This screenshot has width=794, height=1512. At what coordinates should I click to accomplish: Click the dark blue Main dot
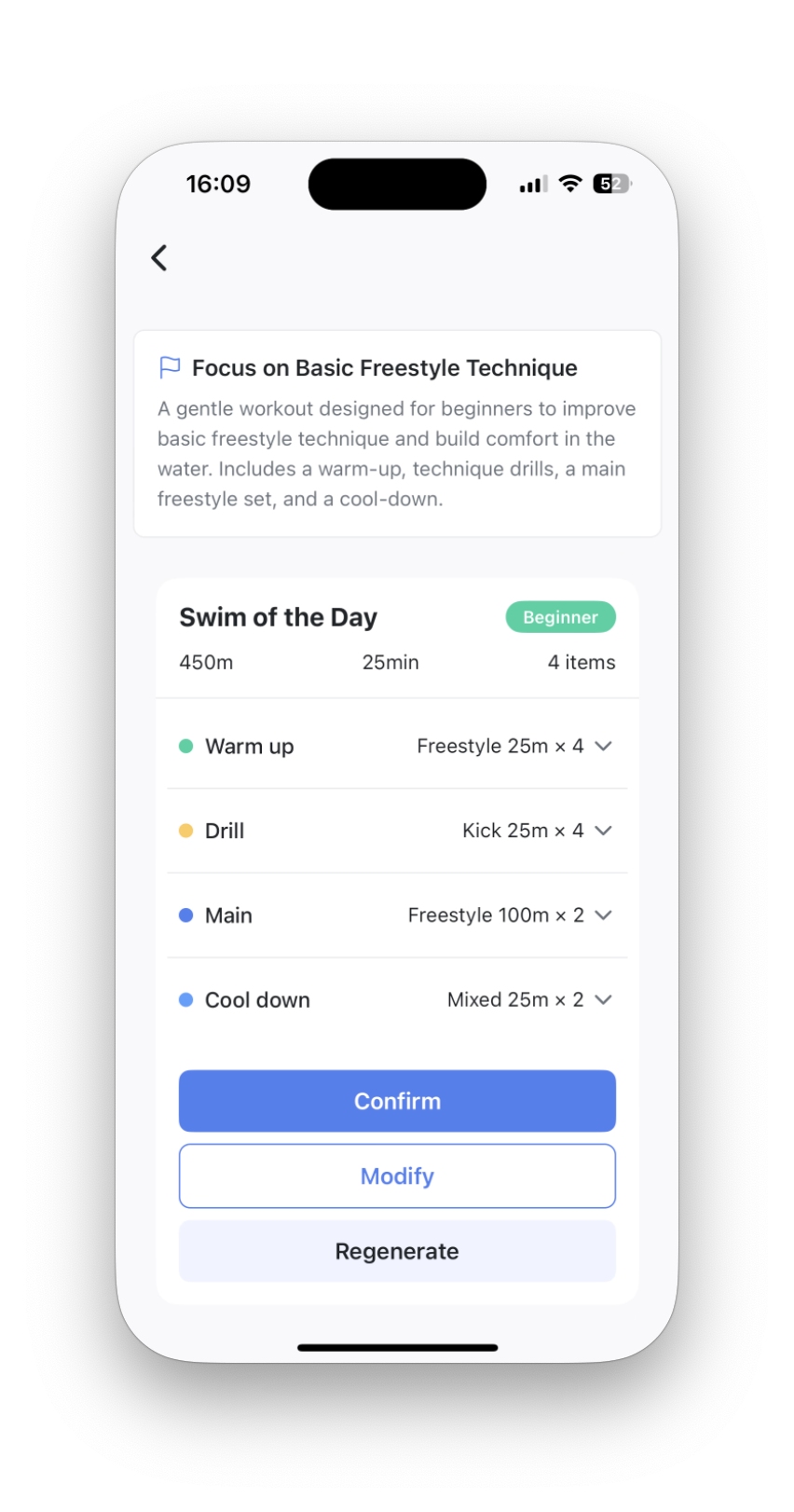(x=185, y=915)
